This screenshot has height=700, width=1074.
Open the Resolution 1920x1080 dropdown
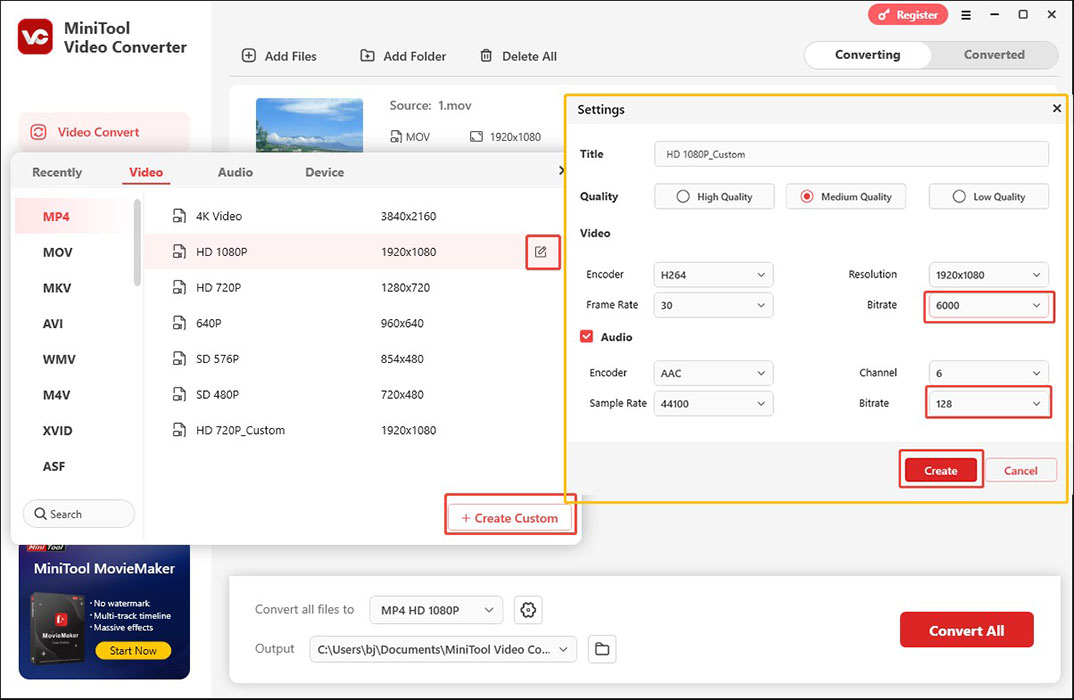tap(988, 275)
